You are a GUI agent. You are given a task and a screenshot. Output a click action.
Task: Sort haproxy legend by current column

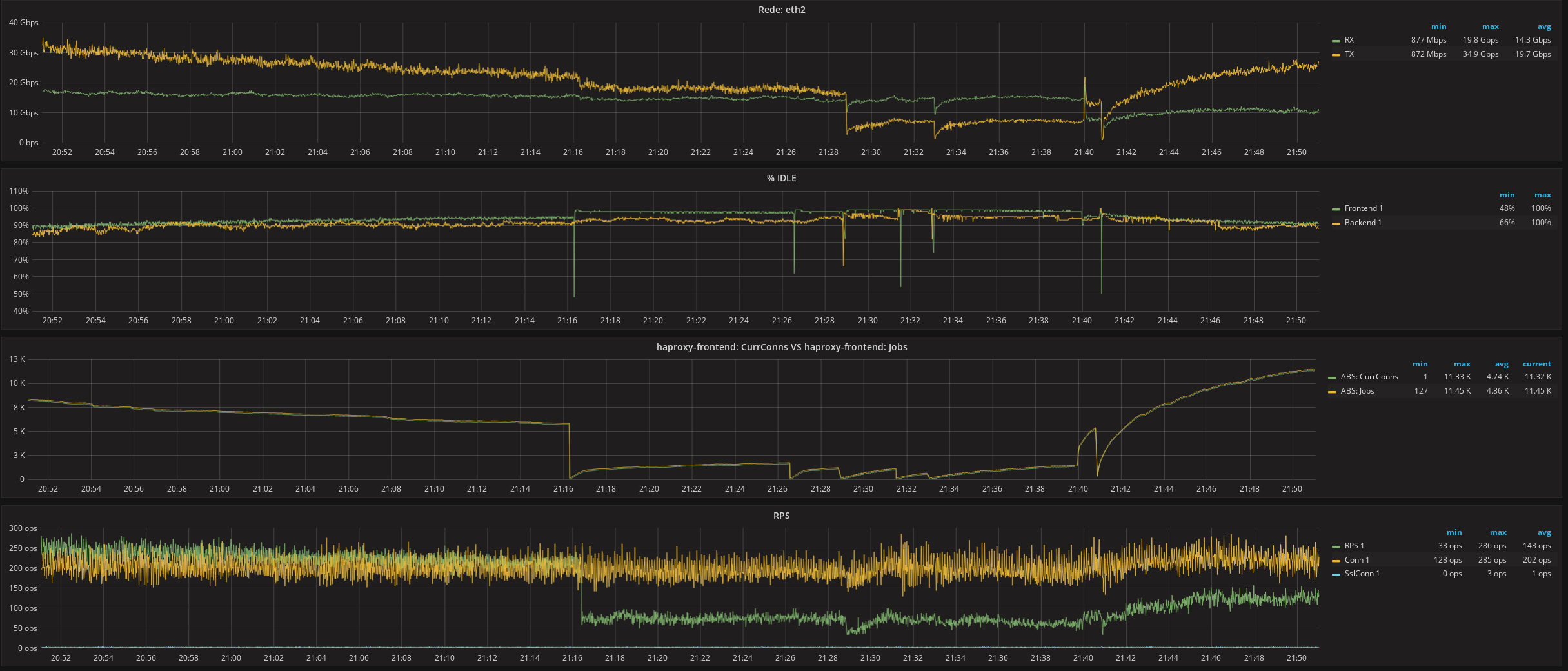pos(1537,364)
